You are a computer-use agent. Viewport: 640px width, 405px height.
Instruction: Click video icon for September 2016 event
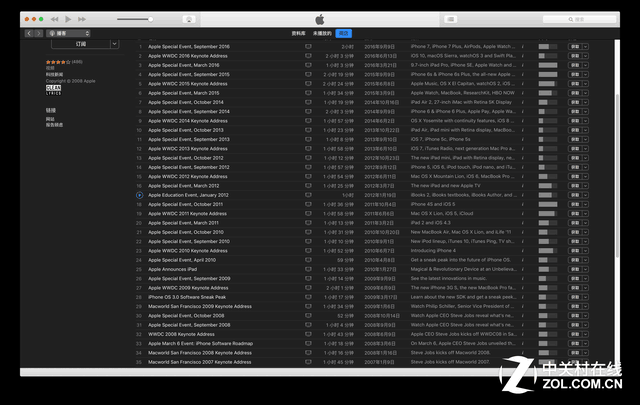[x=308, y=46]
